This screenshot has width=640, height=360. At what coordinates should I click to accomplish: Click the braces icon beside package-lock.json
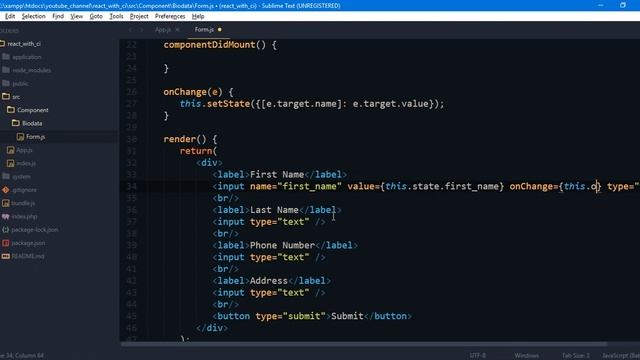pyautogui.click(x=6, y=230)
